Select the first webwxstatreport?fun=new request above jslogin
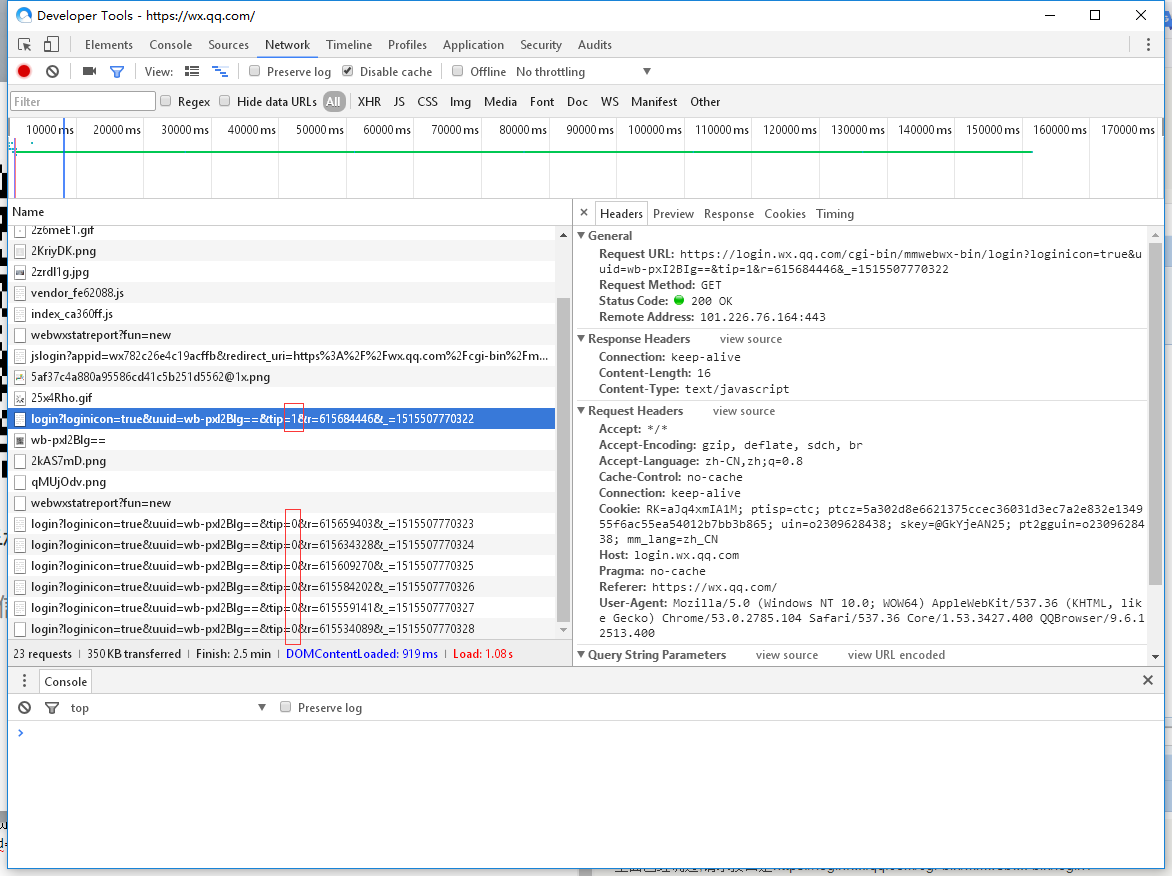 coord(283,335)
